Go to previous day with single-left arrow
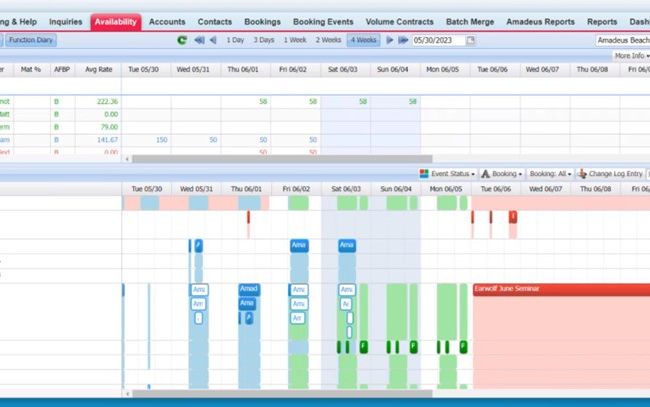Image resolution: width=650 pixels, height=407 pixels. [213, 40]
